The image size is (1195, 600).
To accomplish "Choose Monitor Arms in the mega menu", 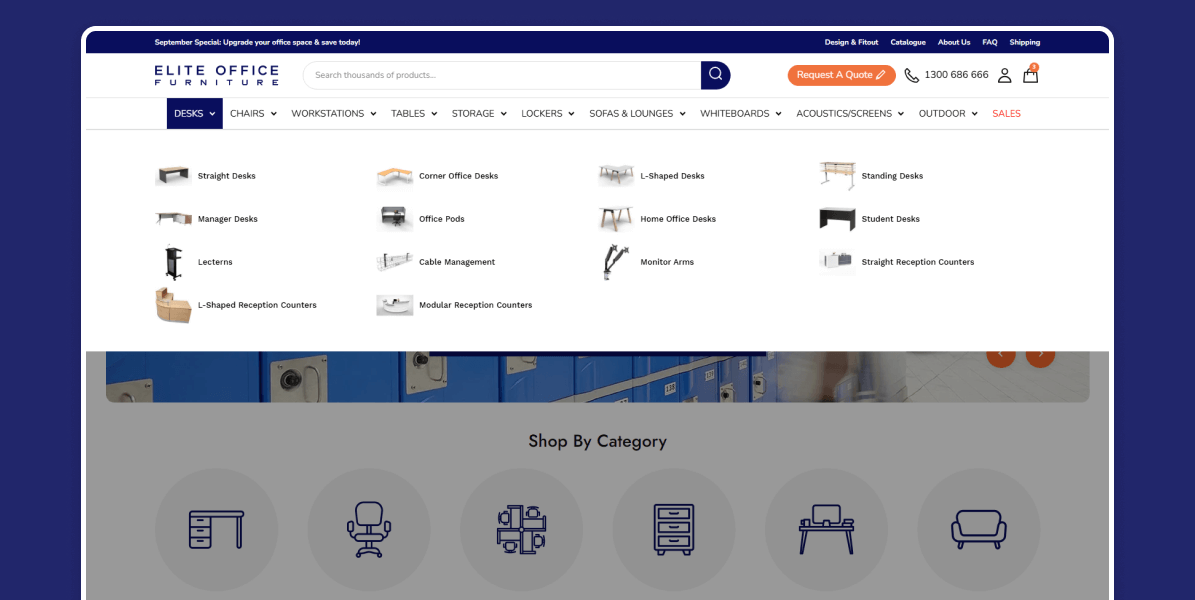I will click(x=666, y=262).
